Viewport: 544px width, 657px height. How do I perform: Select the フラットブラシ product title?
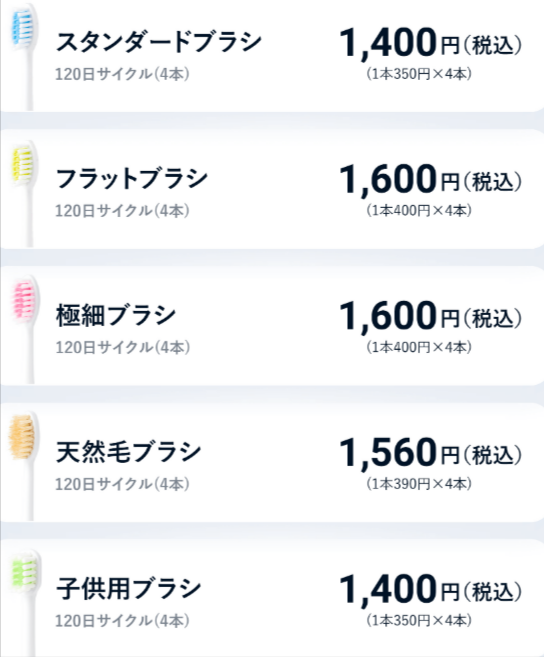coord(132,178)
